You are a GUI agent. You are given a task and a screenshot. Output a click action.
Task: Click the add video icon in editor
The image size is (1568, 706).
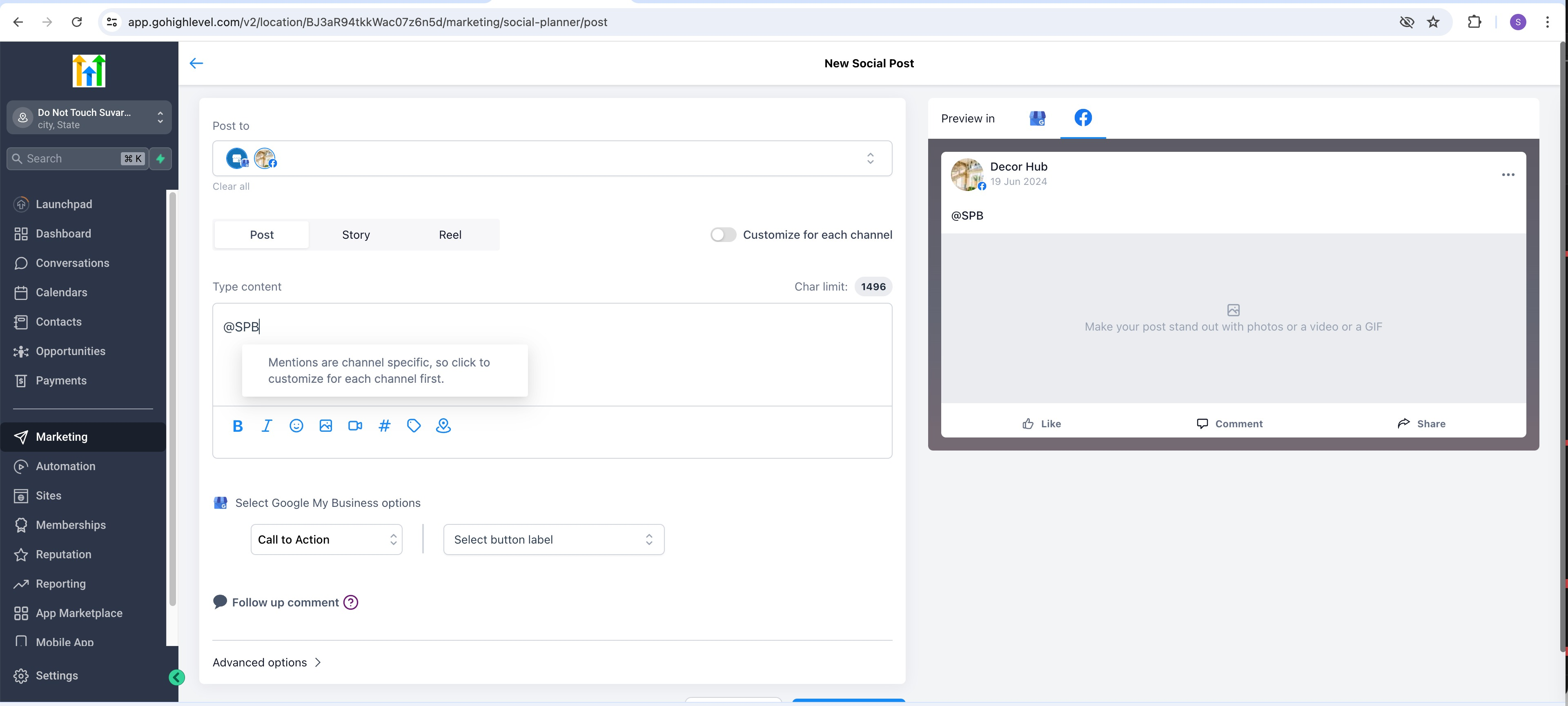[x=355, y=426]
